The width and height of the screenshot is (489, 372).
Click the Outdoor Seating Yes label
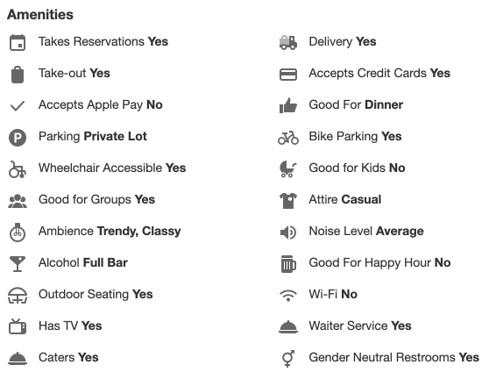tap(95, 294)
